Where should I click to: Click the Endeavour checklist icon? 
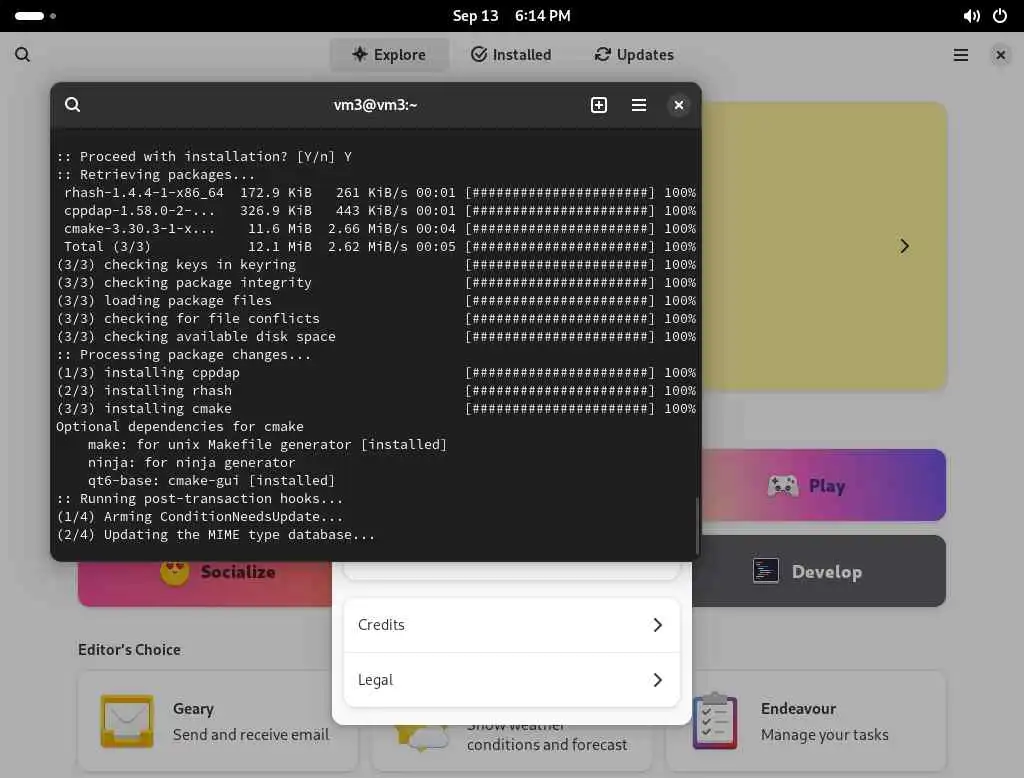714,721
